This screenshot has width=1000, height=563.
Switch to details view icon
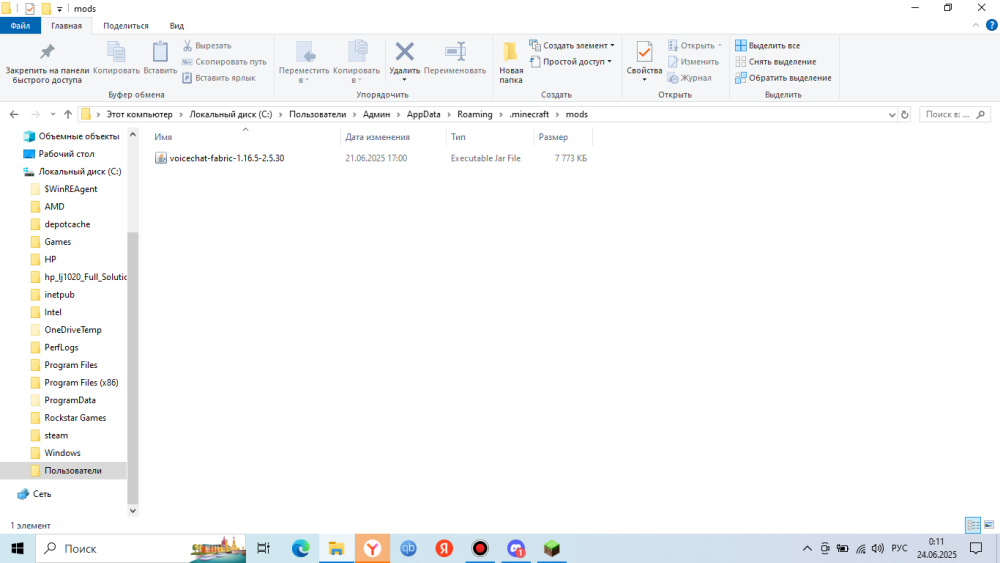pyautogui.click(x=973, y=525)
